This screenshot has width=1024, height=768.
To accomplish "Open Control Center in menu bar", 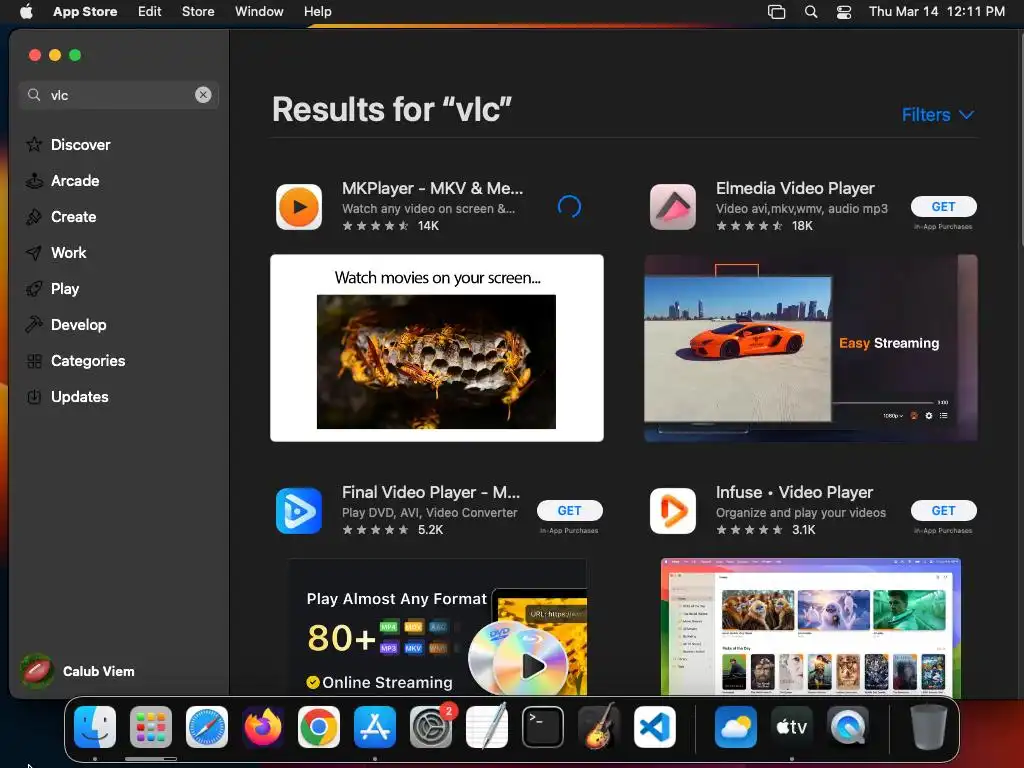I will 844,11.
